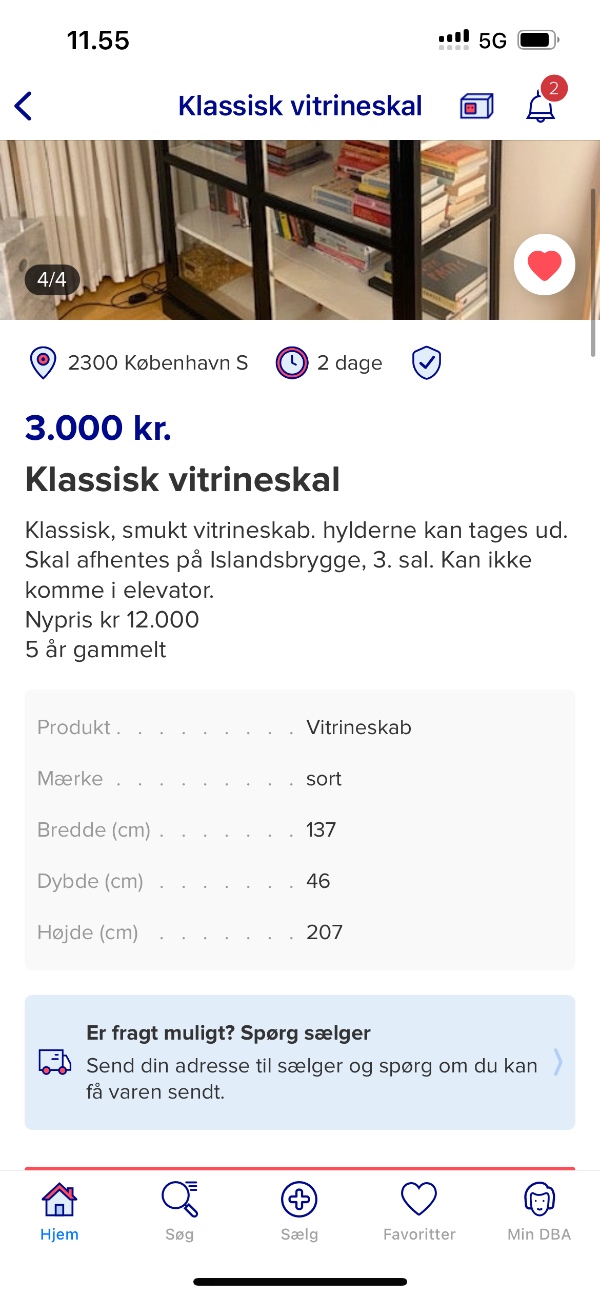Toggle favorite status of the vitrineskab

[x=544, y=264]
